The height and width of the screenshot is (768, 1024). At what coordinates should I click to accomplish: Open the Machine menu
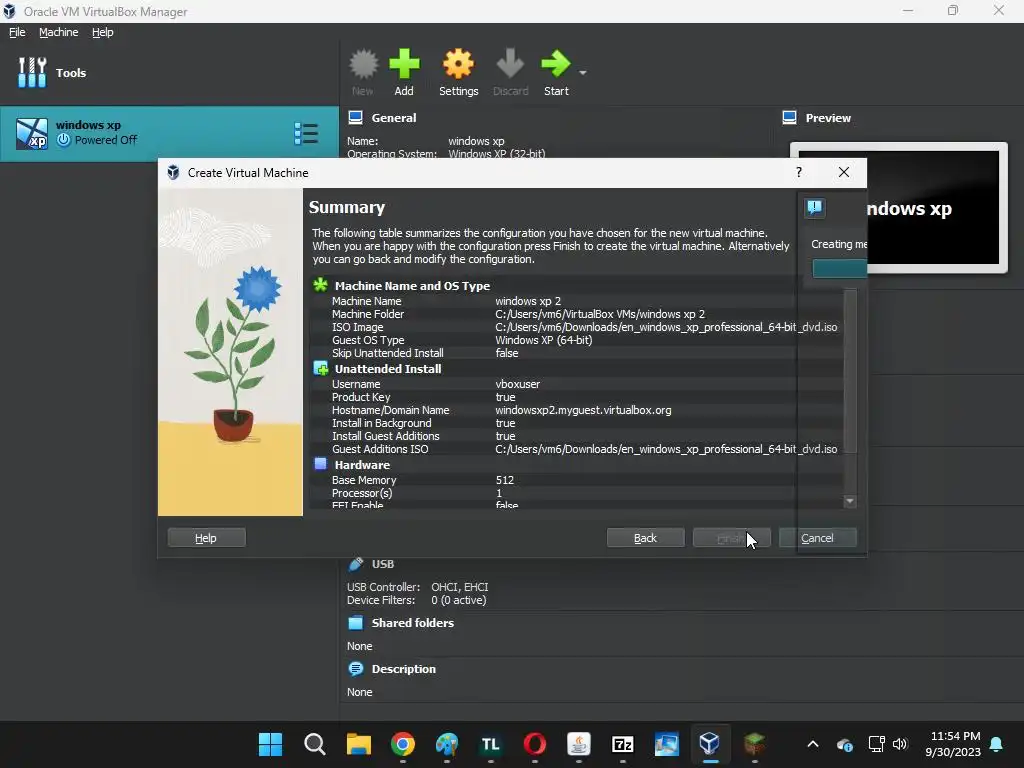tap(58, 32)
